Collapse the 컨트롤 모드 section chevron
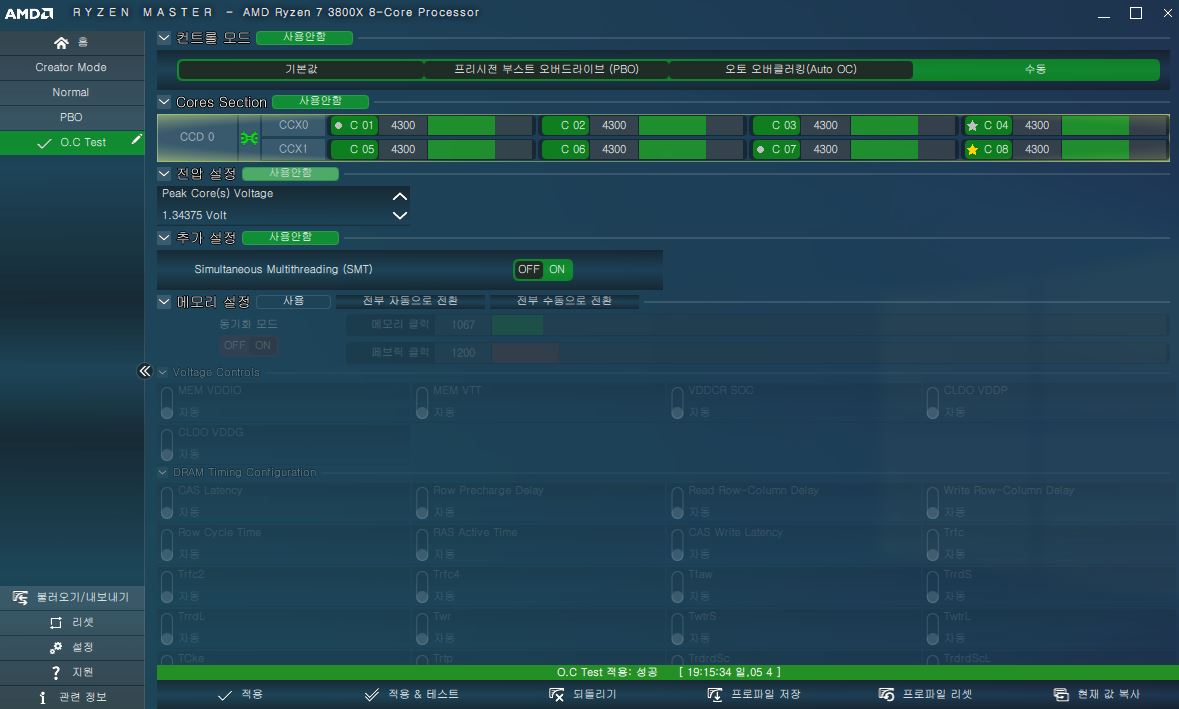 pos(164,38)
